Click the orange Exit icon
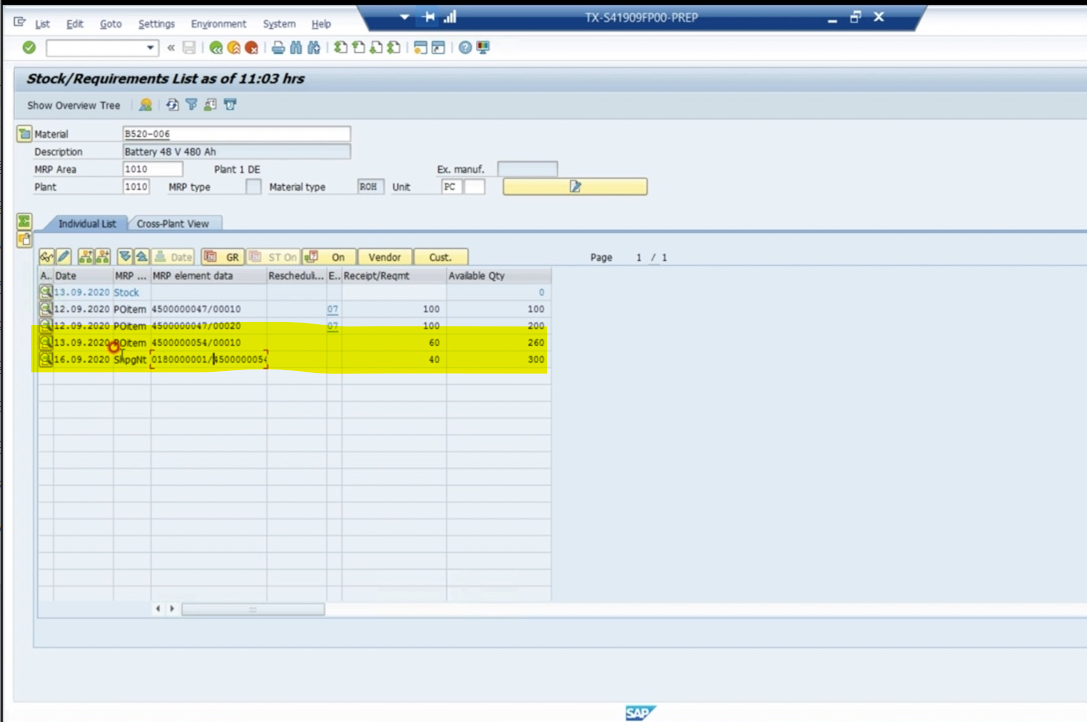Image resolution: width=1087 pixels, height=722 pixels. click(234, 48)
